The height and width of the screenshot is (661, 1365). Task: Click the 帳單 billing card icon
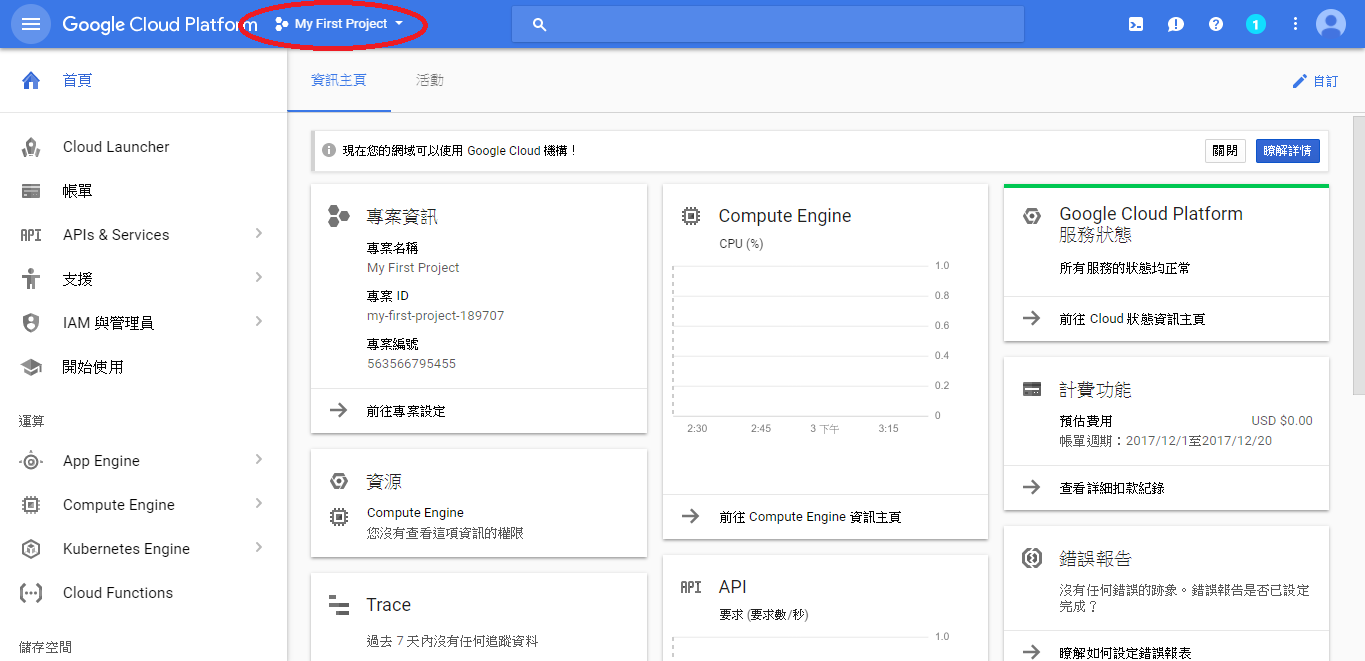click(x=31, y=191)
